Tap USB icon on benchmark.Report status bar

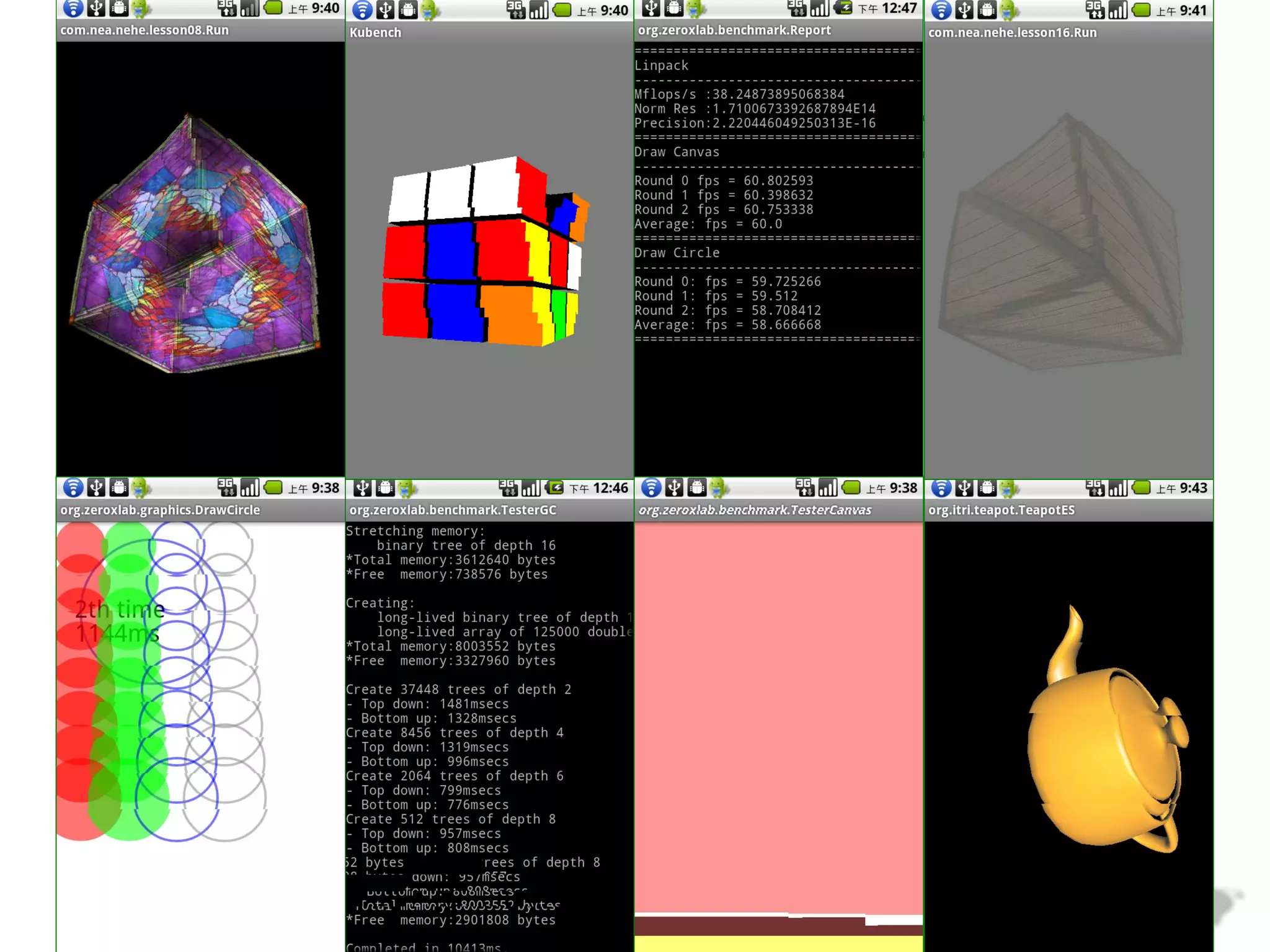click(x=651, y=8)
